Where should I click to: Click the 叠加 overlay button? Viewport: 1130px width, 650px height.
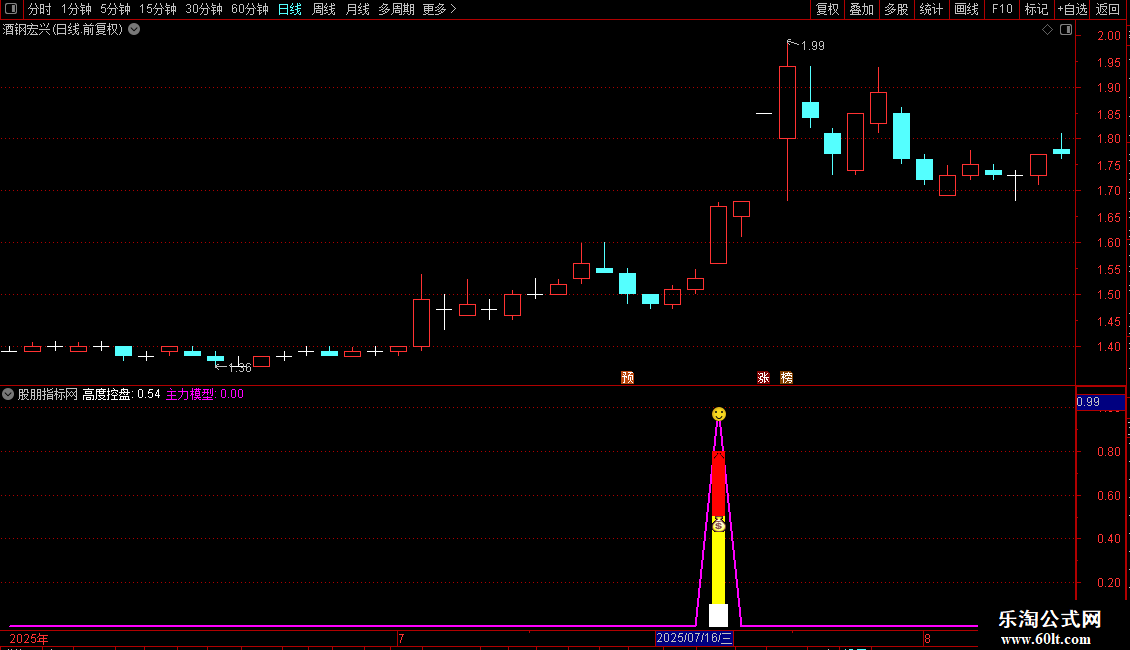[861, 9]
